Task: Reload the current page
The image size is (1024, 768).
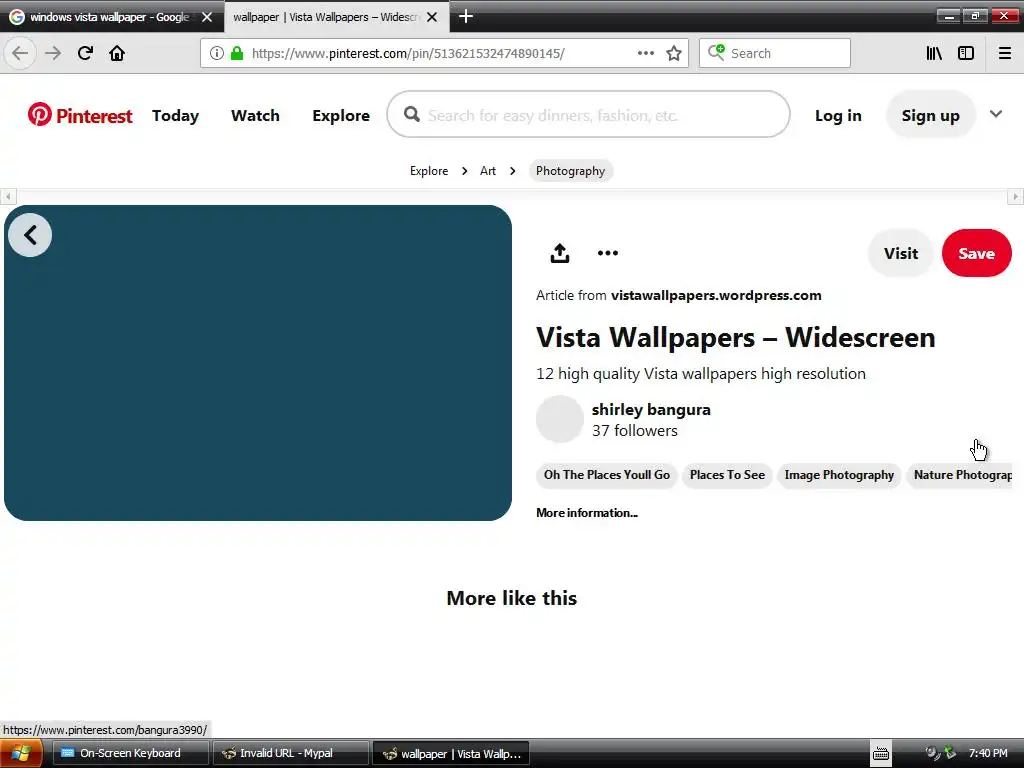Action: [85, 53]
